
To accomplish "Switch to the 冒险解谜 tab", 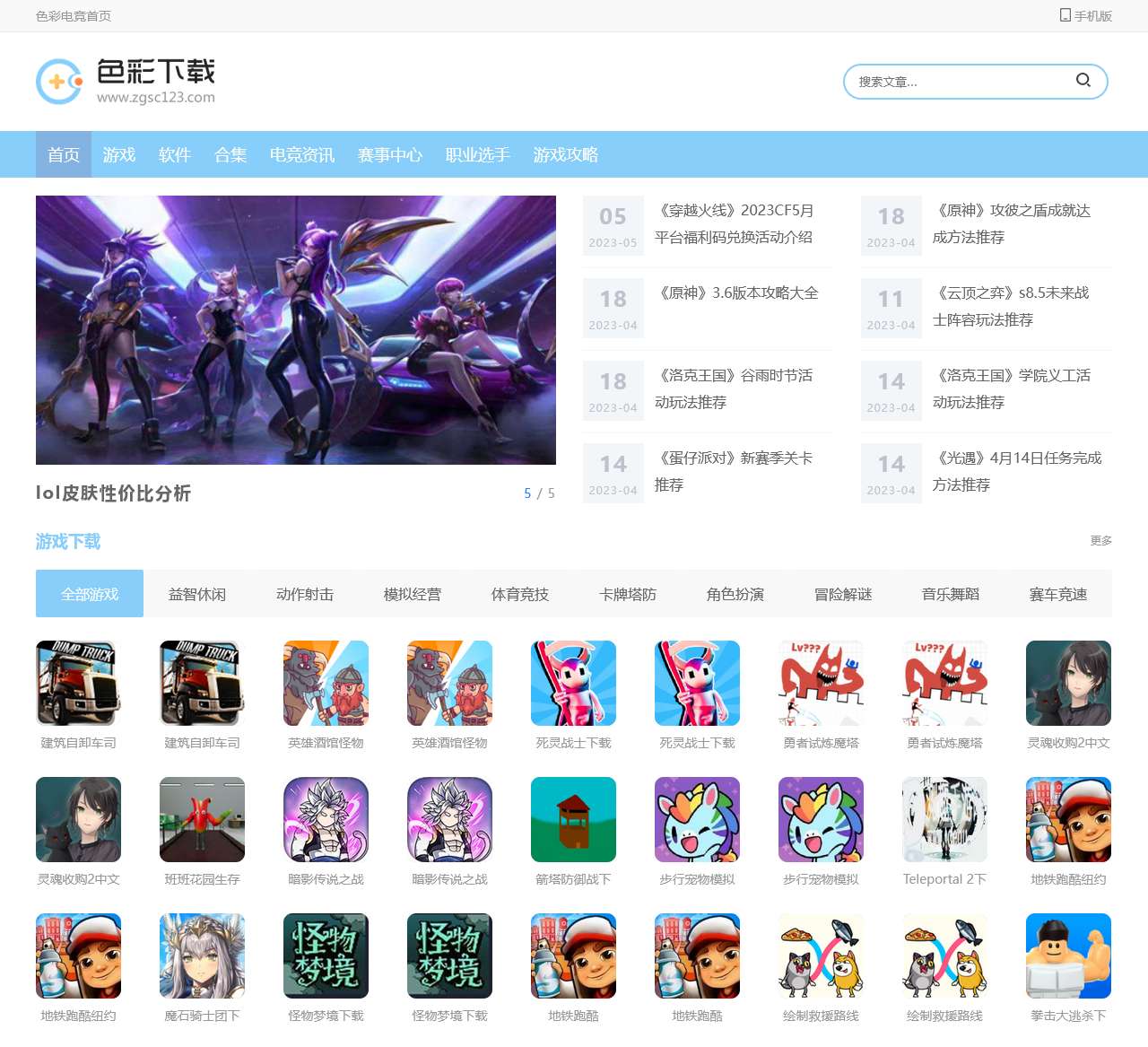I will 843,593.
